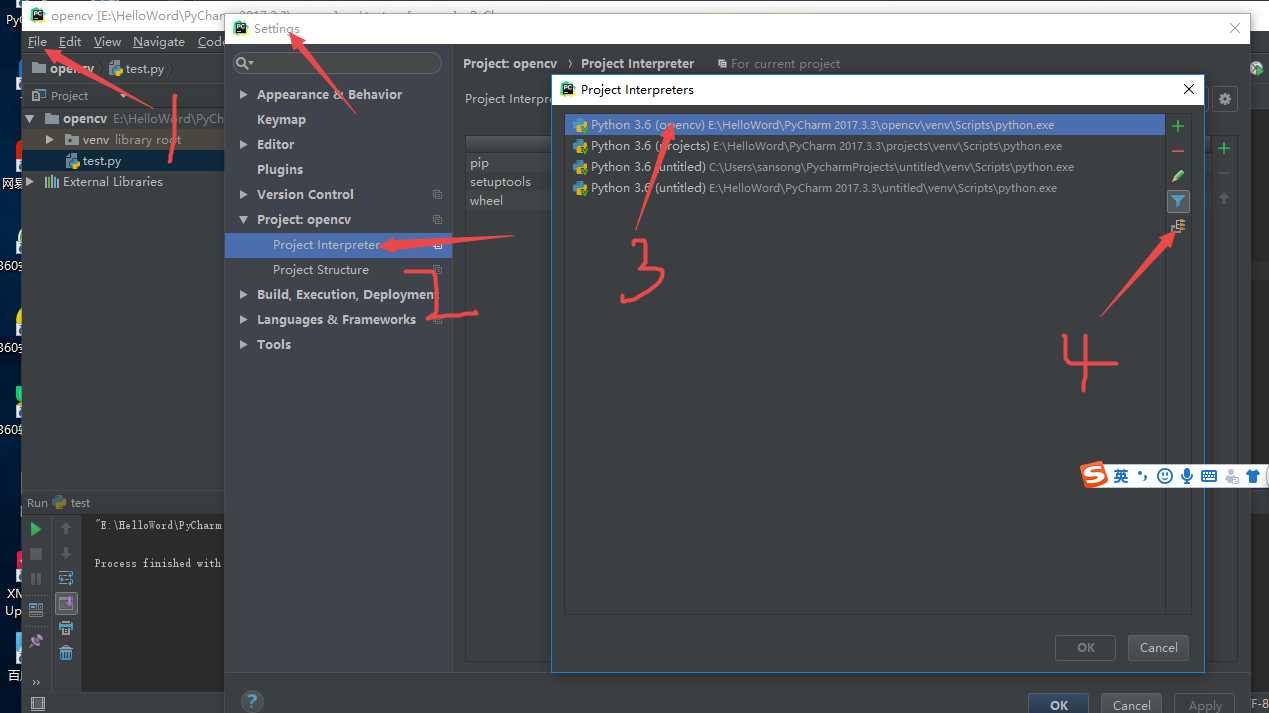The height and width of the screenshot is (713, 1269).
Task: Show paths for the selected interpreter tree icon
Action: [x=1178, y=227]
